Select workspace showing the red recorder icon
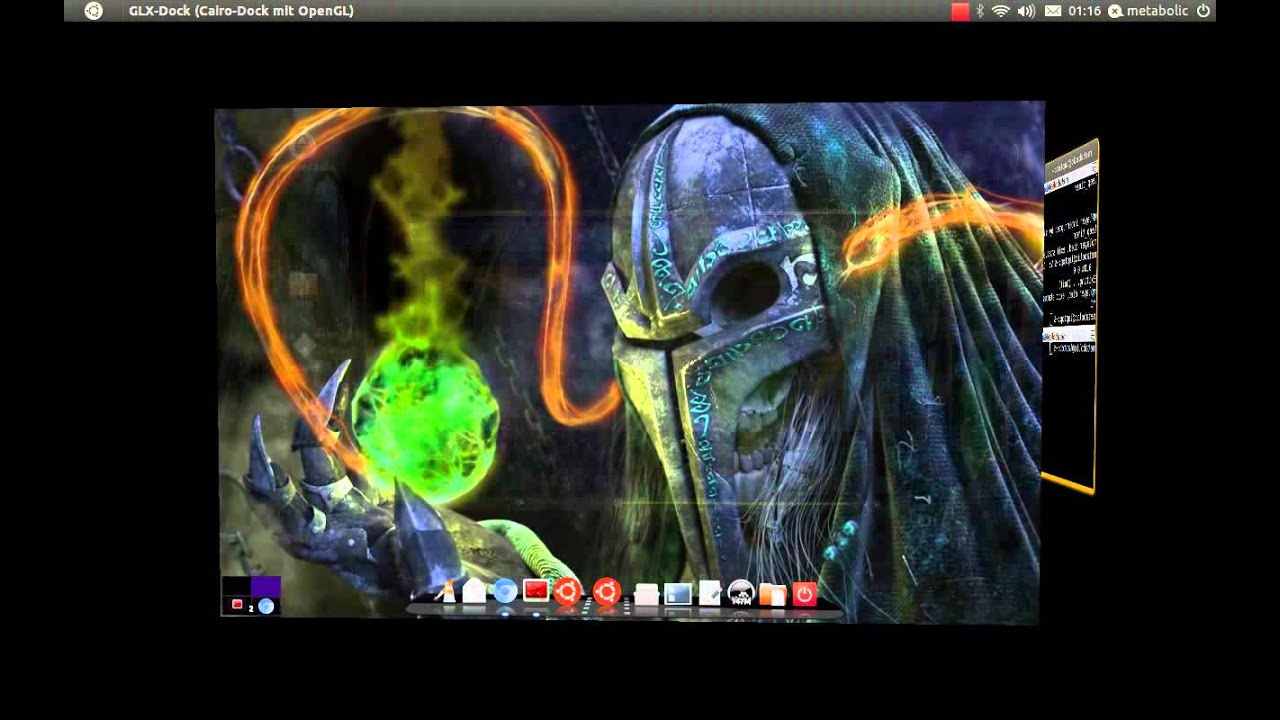Screen dimensions: 1280x720 point(237,605)
